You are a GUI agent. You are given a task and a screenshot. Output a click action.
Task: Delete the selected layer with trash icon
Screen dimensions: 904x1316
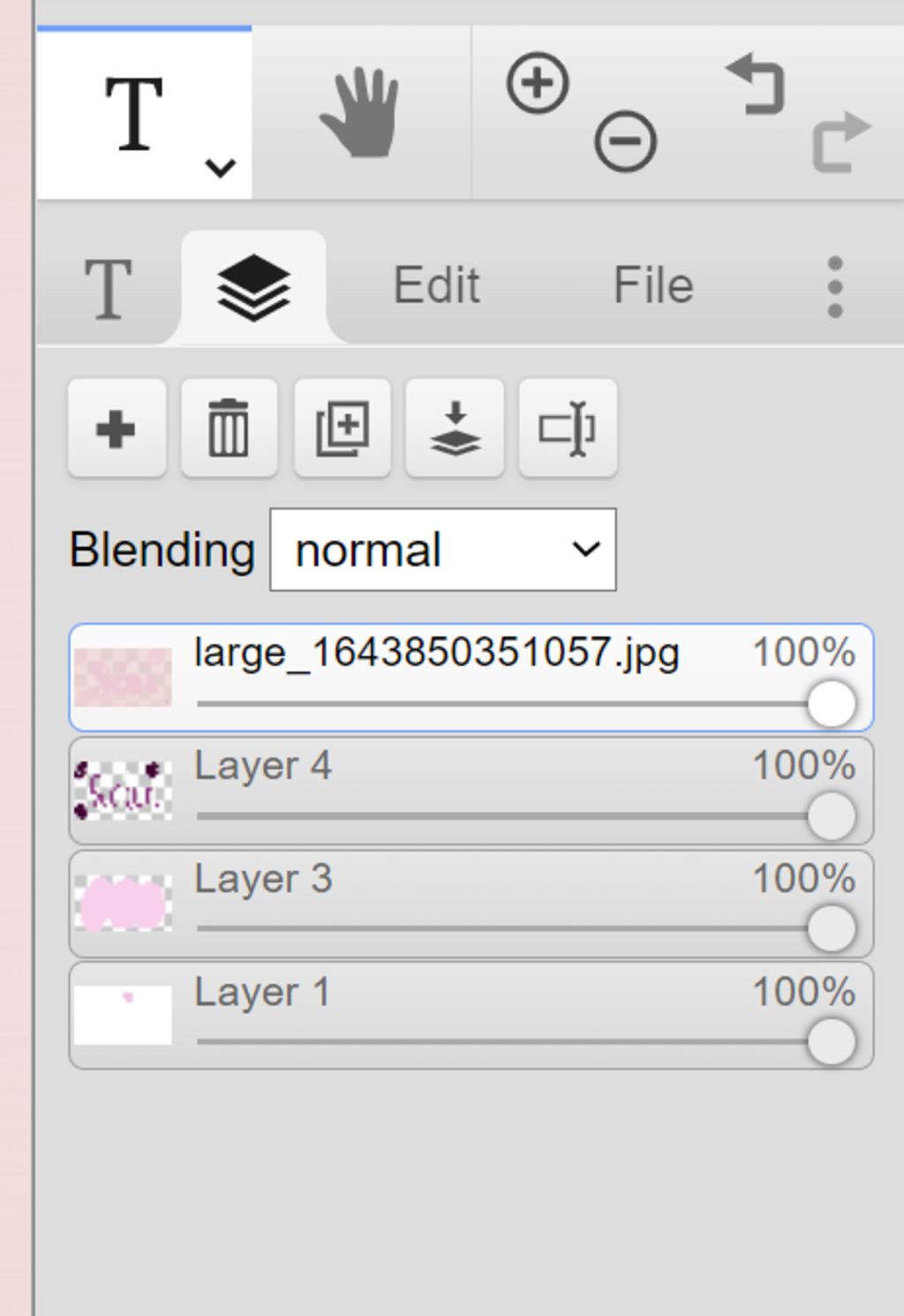pos(230,429)
